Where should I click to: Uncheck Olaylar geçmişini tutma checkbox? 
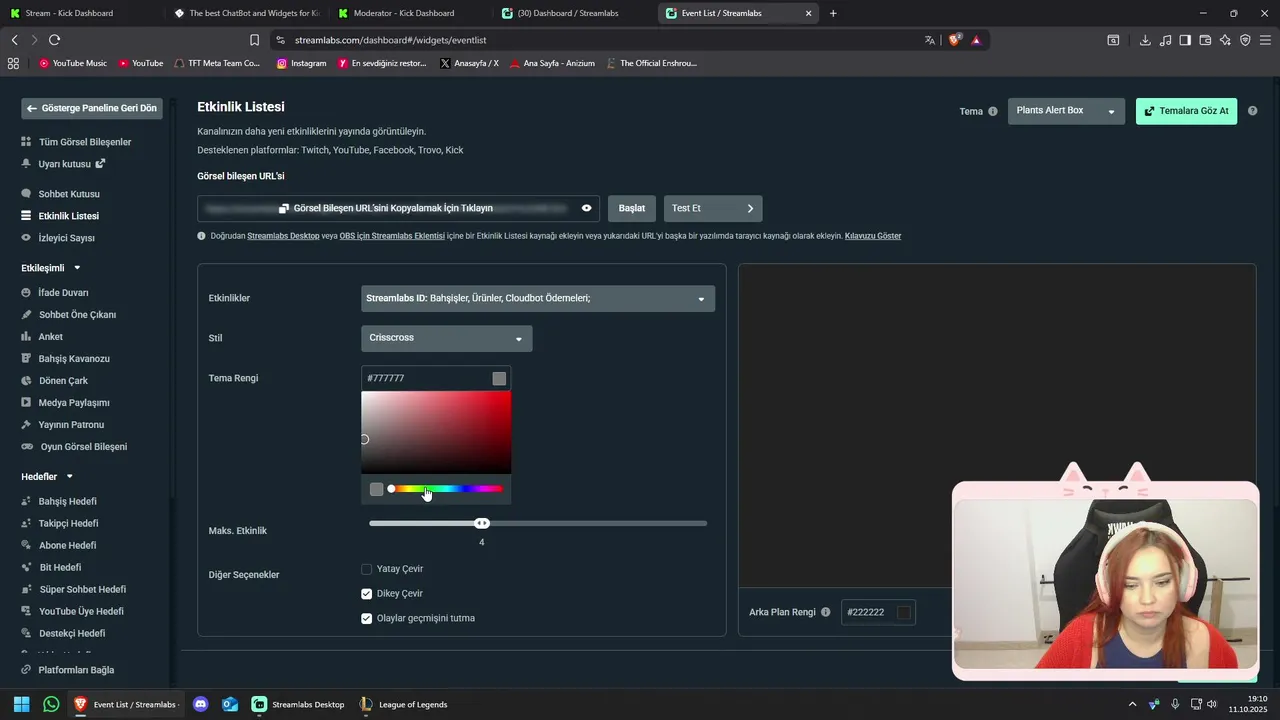tap(366, 618)
